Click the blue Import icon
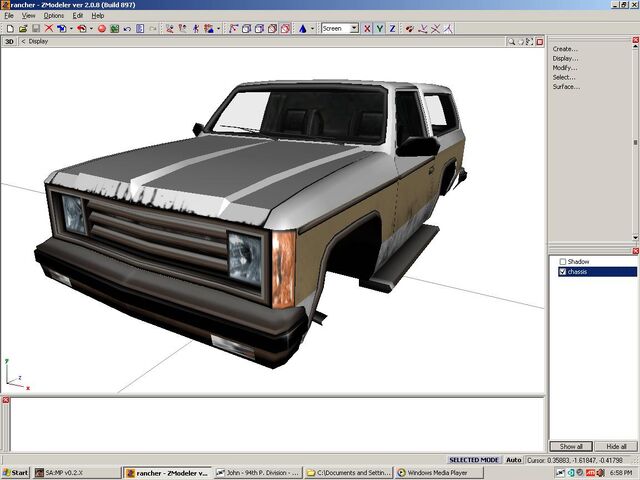The width and height of the screenshot is (640, 480). point(62,29)
